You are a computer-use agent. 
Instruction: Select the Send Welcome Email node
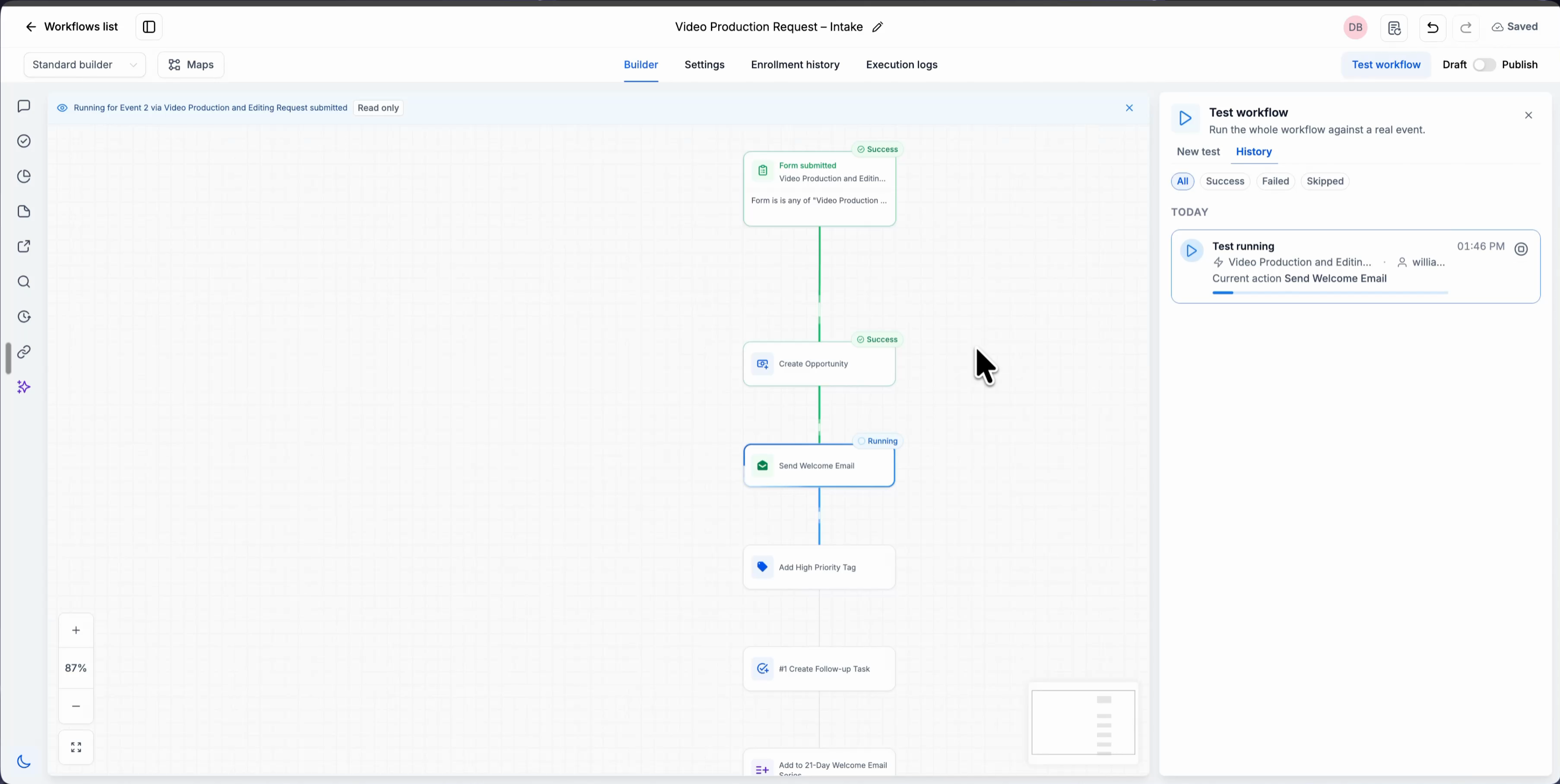coord(819,465)
